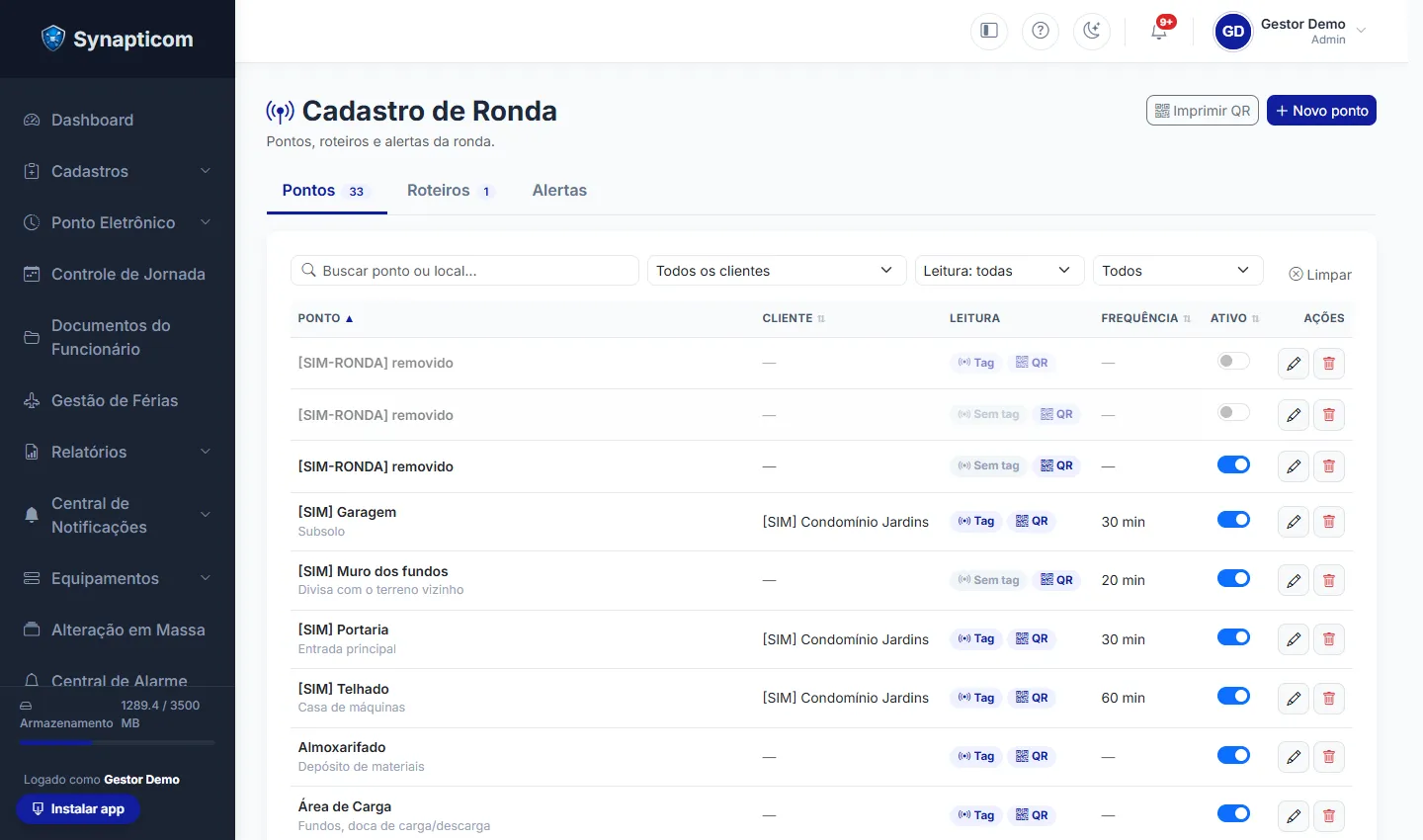Open the help question mark icon
This screenshot has width=1423, height=840.
tap(1041, 31)
